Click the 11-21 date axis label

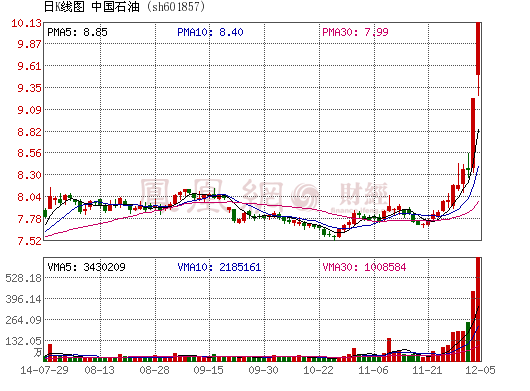click(427, 370)
